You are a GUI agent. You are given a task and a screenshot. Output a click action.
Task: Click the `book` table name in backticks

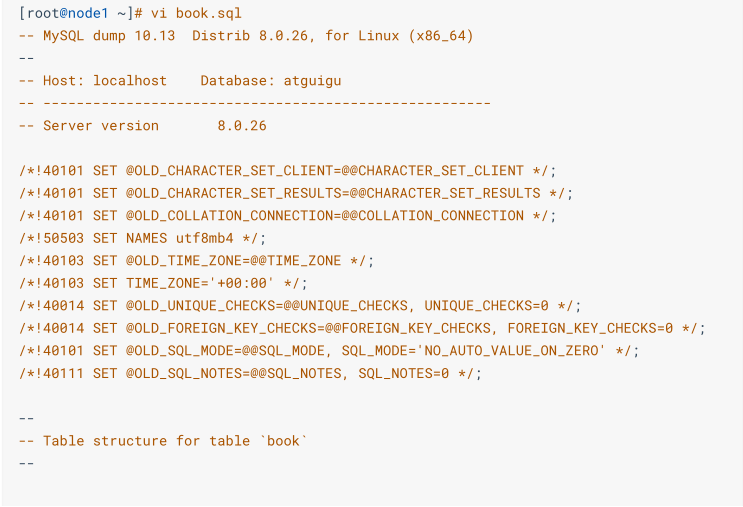pyautogui.click(x=283, y=441)
